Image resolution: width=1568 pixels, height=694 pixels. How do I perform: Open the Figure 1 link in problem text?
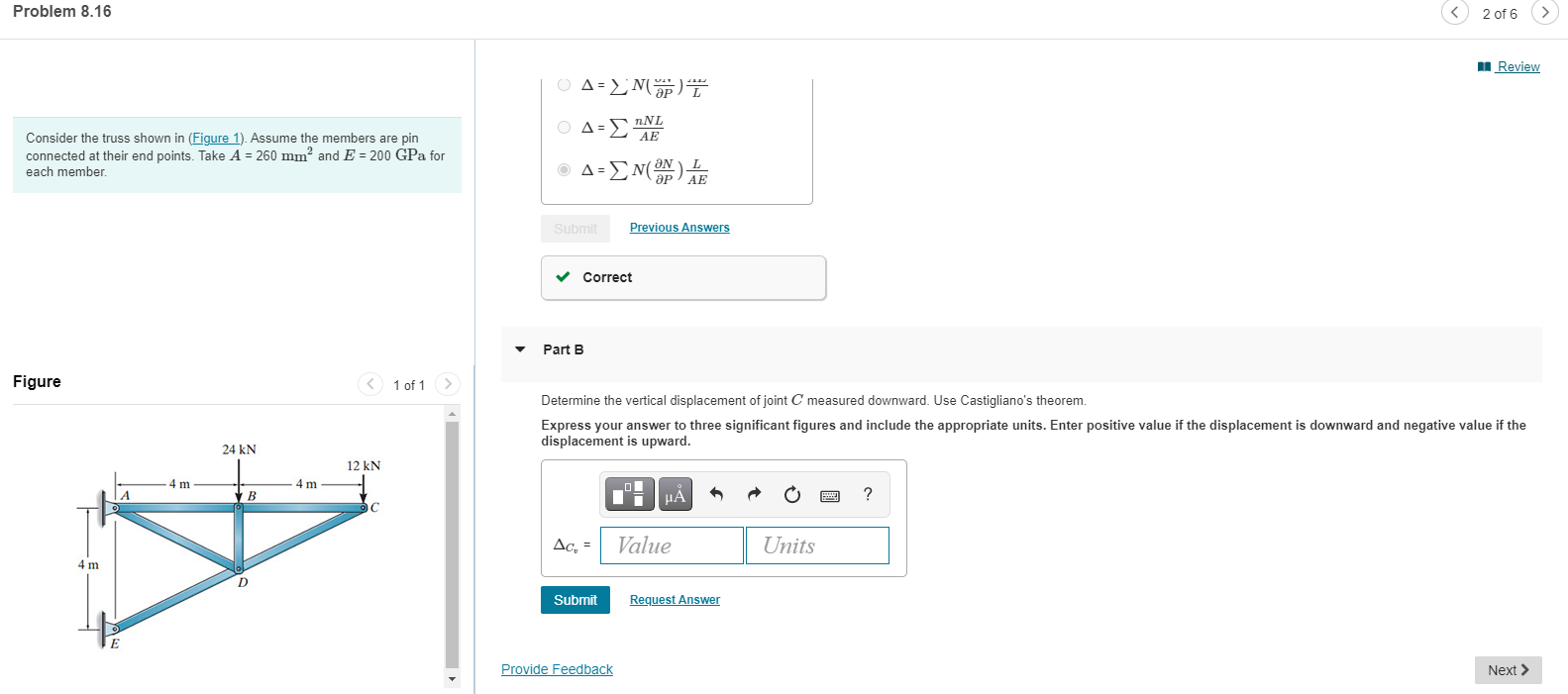point(217,139)
